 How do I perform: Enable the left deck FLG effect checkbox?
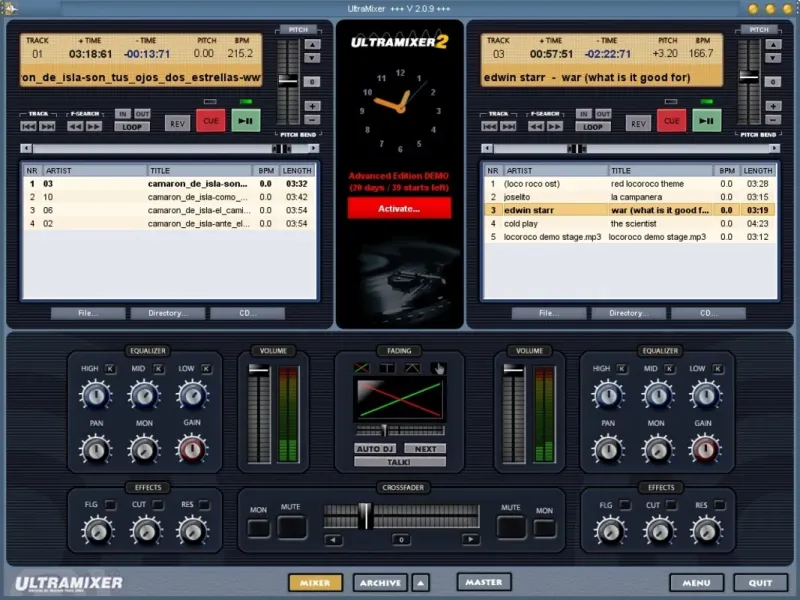click(110, 505)
